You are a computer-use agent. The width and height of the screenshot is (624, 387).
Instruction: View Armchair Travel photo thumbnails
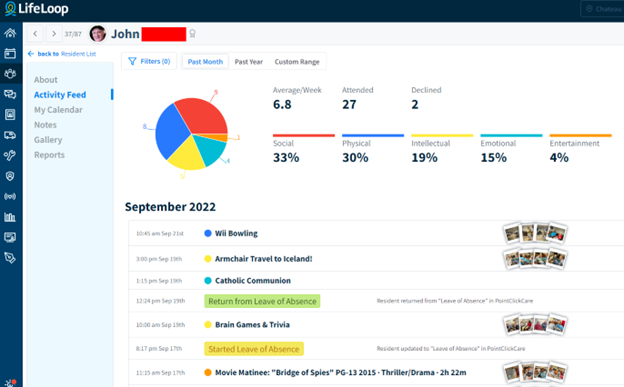(535, 259)
